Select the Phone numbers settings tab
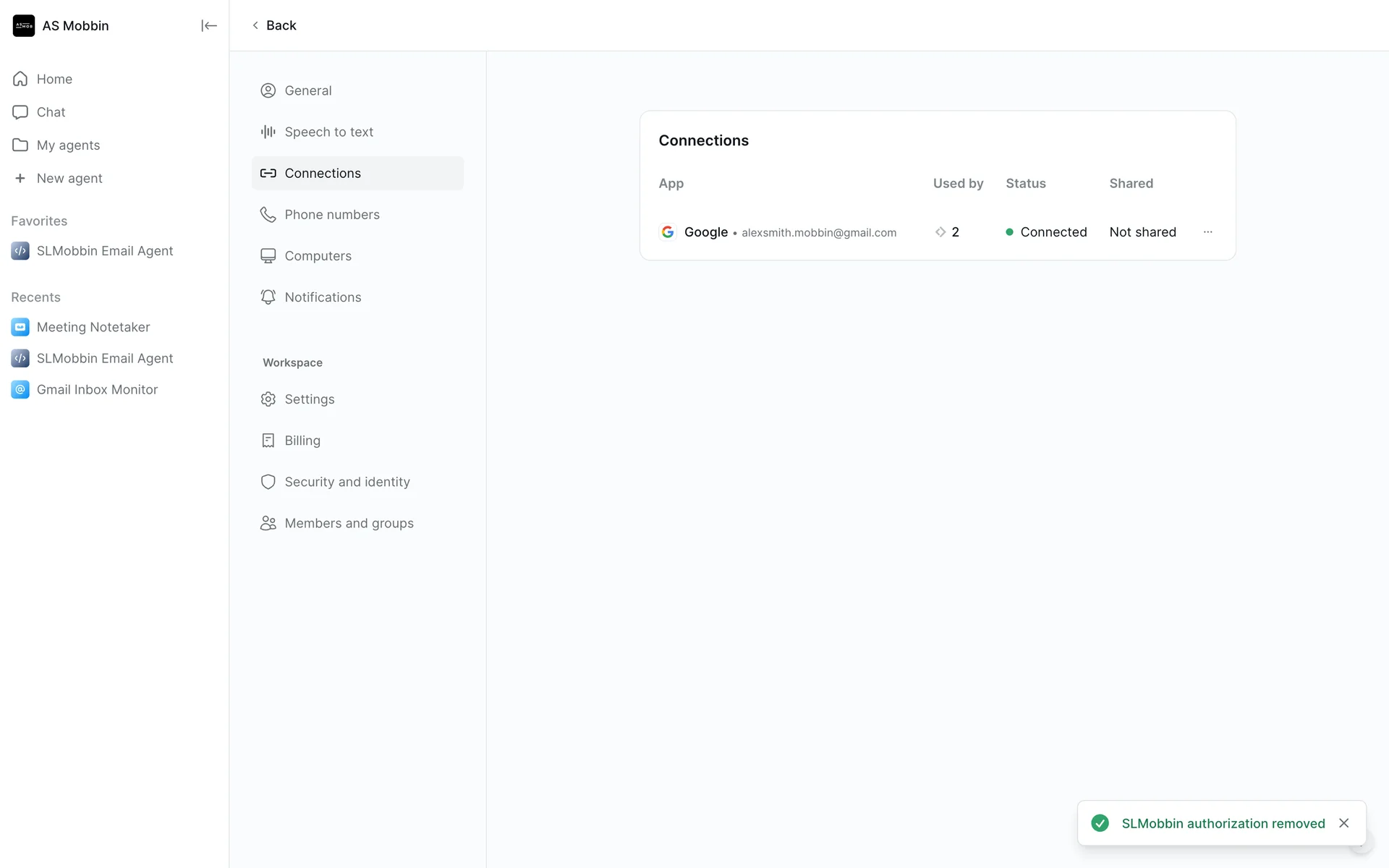This screenshot has height=868, width=1389. click(331, 215)
